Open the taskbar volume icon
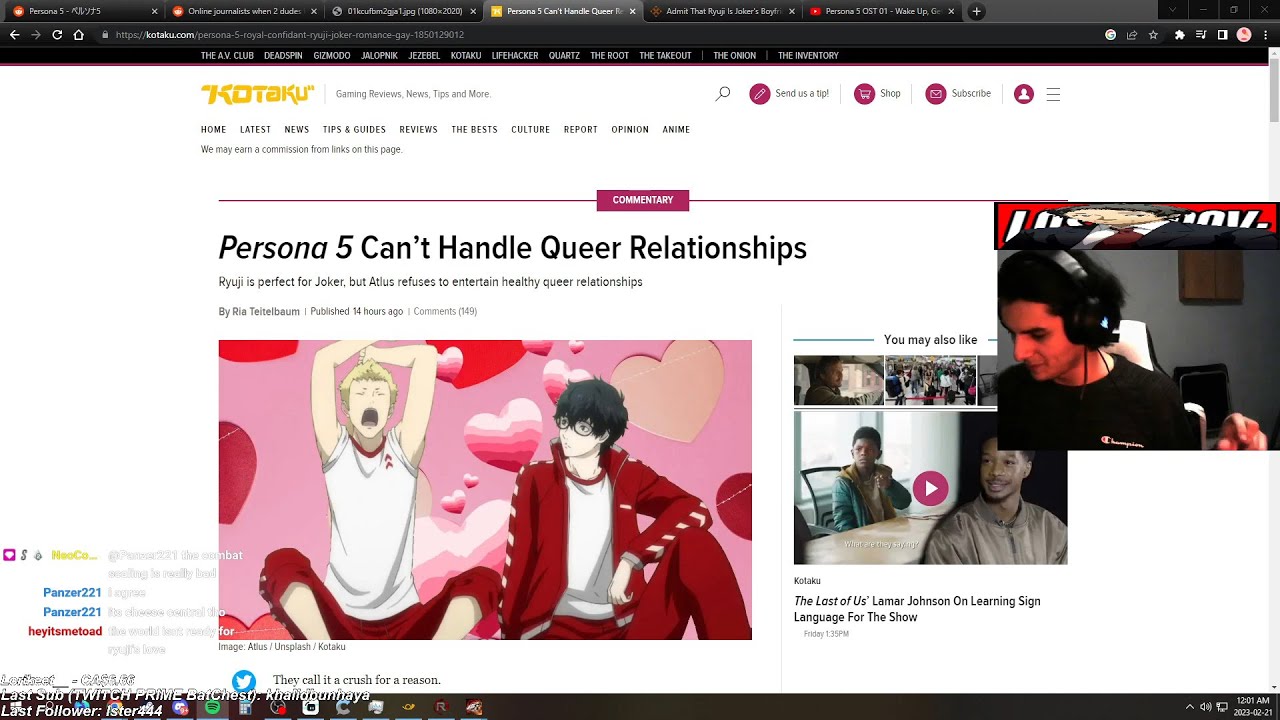Screen dimensions: 1280x720 pyautogui.click(x=1206, y=707)
